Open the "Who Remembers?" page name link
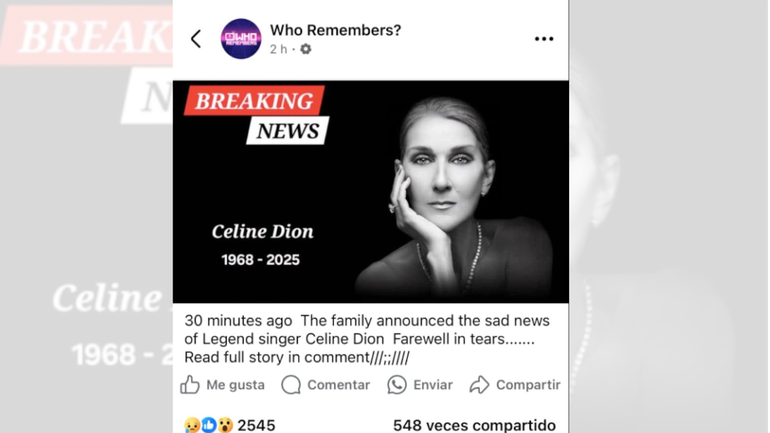Screen dimensions: 770x433 335,30
